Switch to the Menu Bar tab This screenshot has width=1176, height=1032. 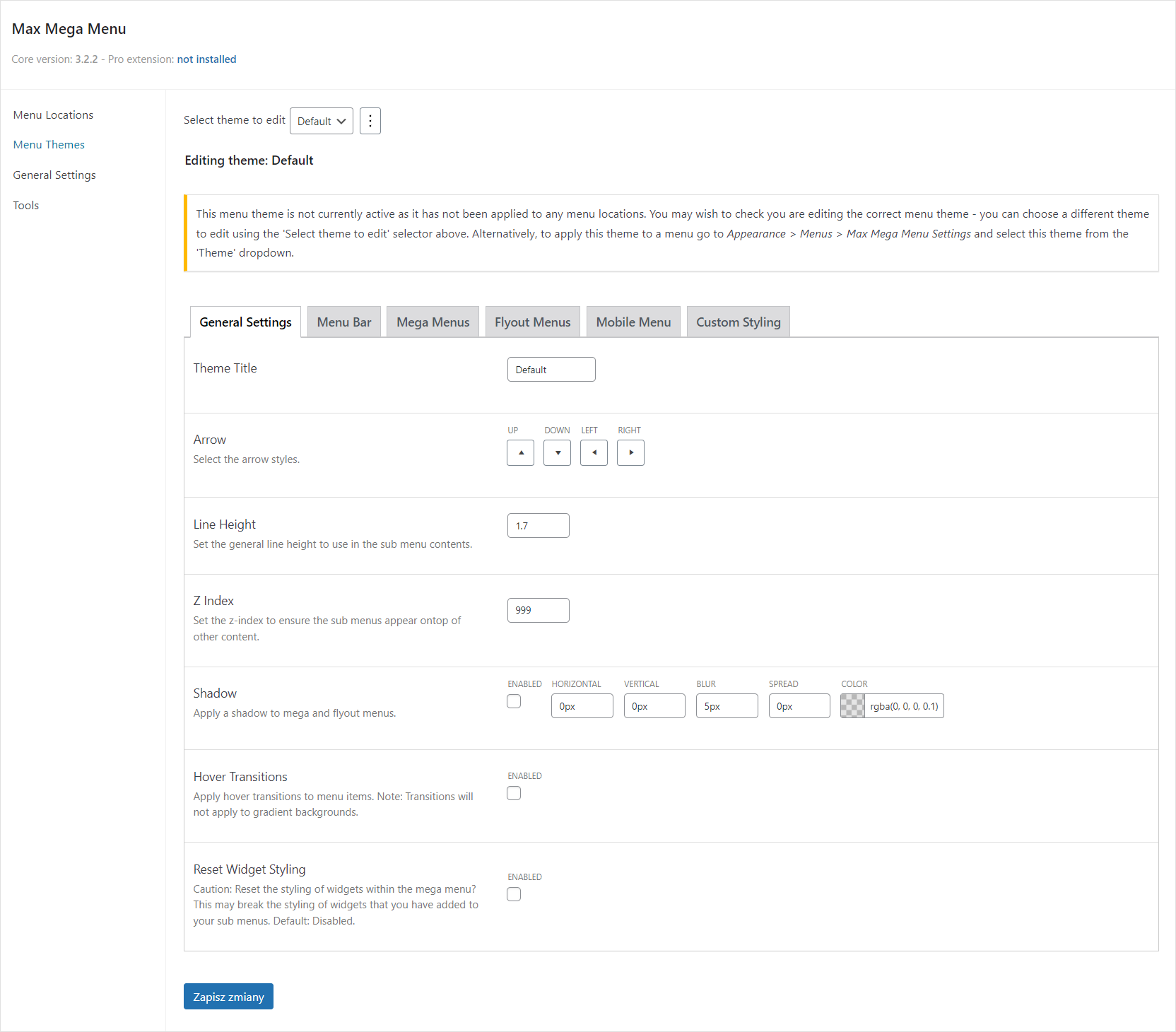coord(344,322)
